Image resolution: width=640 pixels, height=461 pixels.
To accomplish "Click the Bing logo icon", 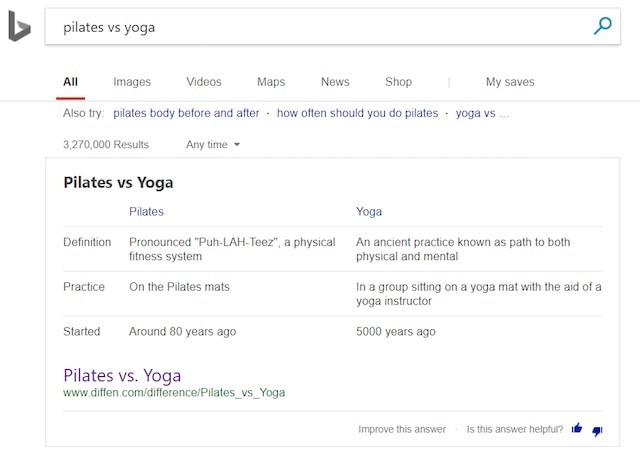I will point(19,28).
